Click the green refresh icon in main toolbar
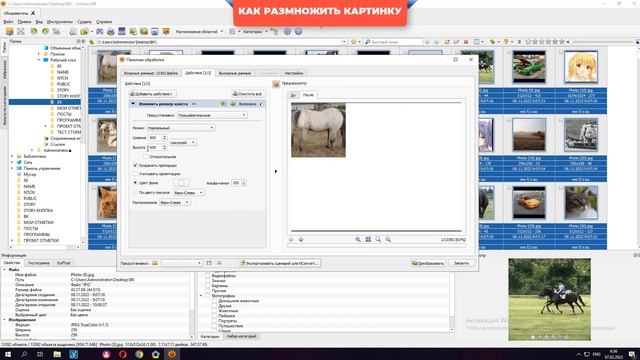 34,31
